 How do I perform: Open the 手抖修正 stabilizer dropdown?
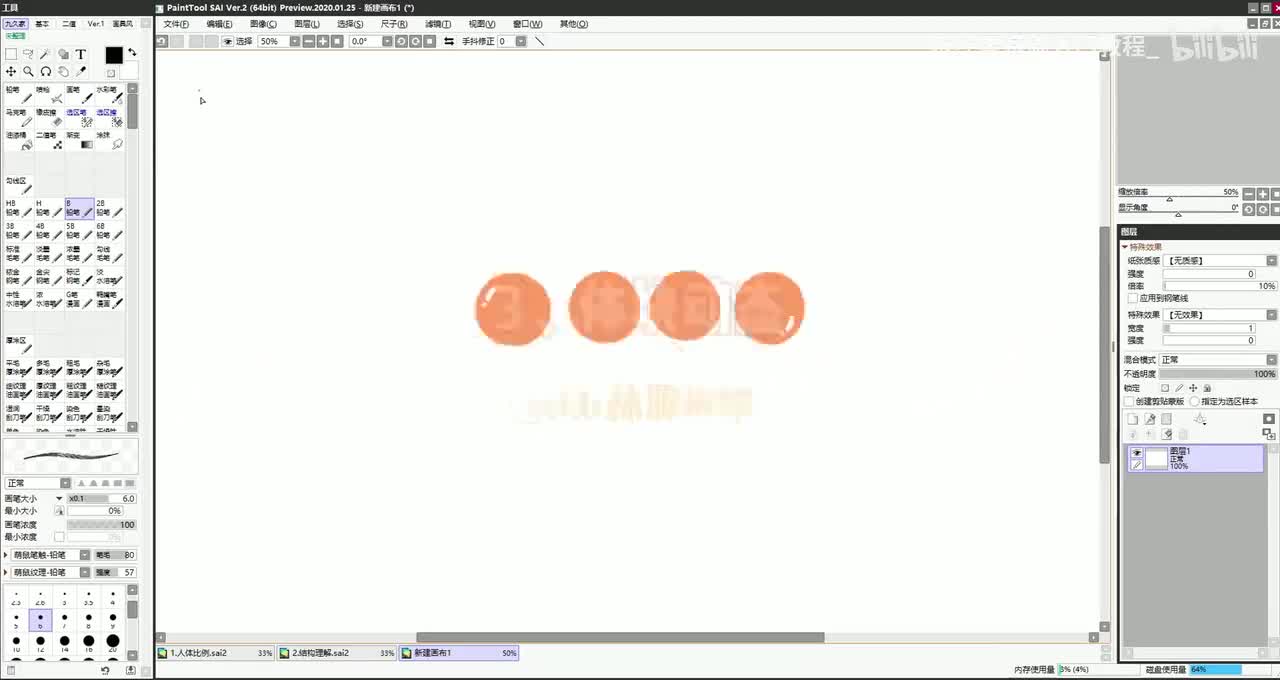[x=521, y=41]
